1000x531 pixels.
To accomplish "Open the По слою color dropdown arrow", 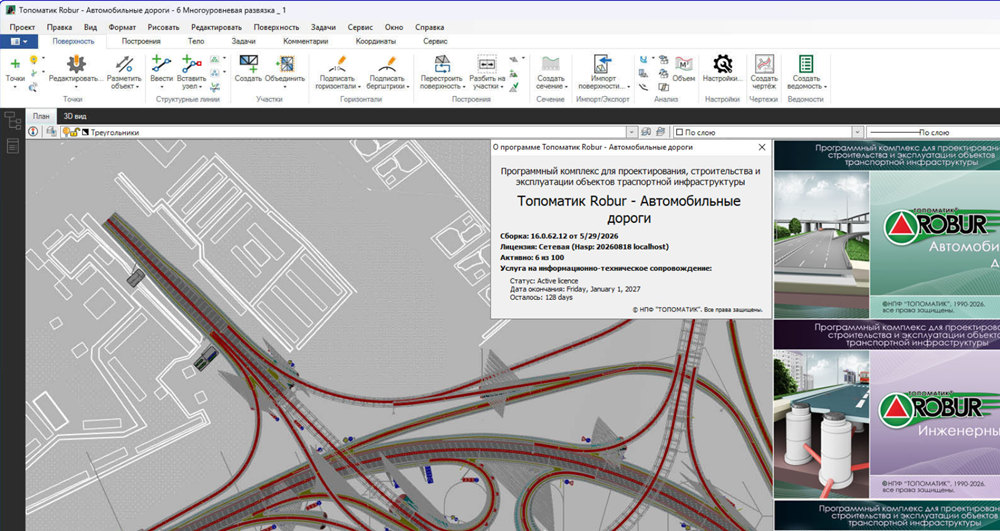I will point(857,132).
